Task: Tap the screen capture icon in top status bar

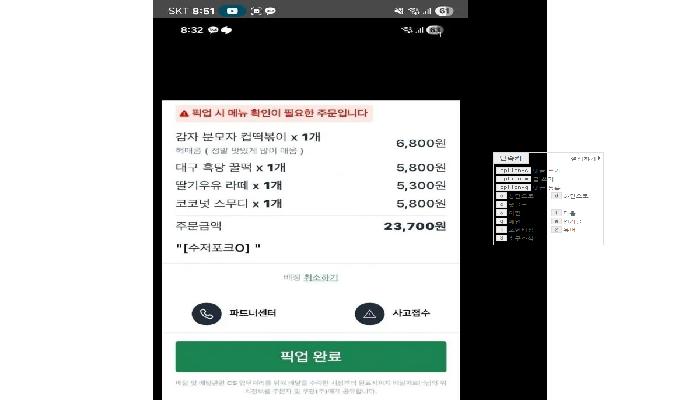Action: (256, 11)
